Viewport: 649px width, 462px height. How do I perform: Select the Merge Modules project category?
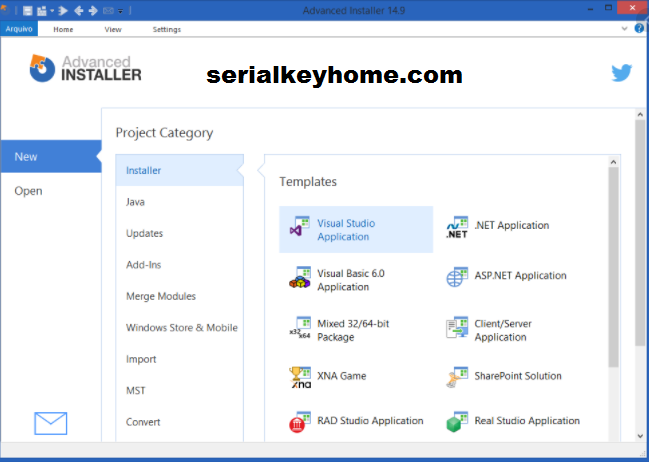180,296
